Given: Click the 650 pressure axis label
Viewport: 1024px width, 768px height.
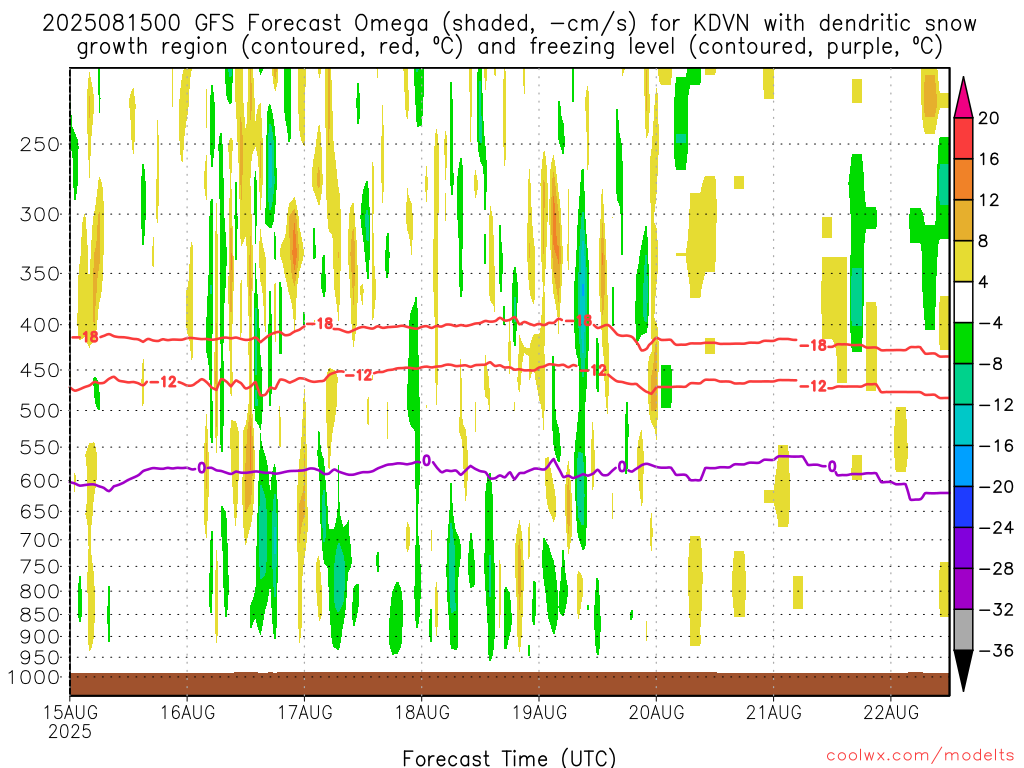Looking at the screenshot, I should (40, 511).
